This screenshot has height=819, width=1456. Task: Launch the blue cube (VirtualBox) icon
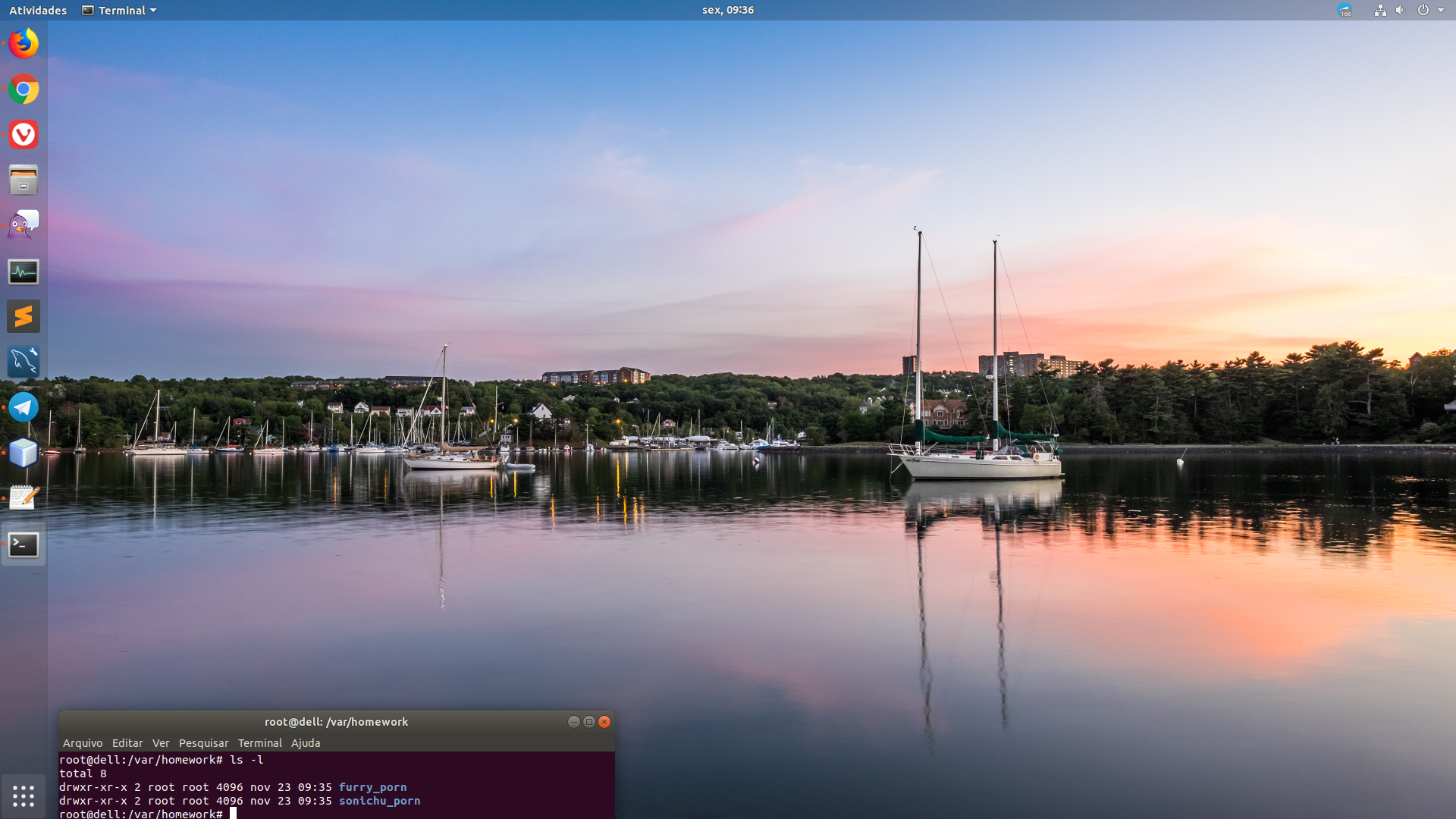pos(24,453)
